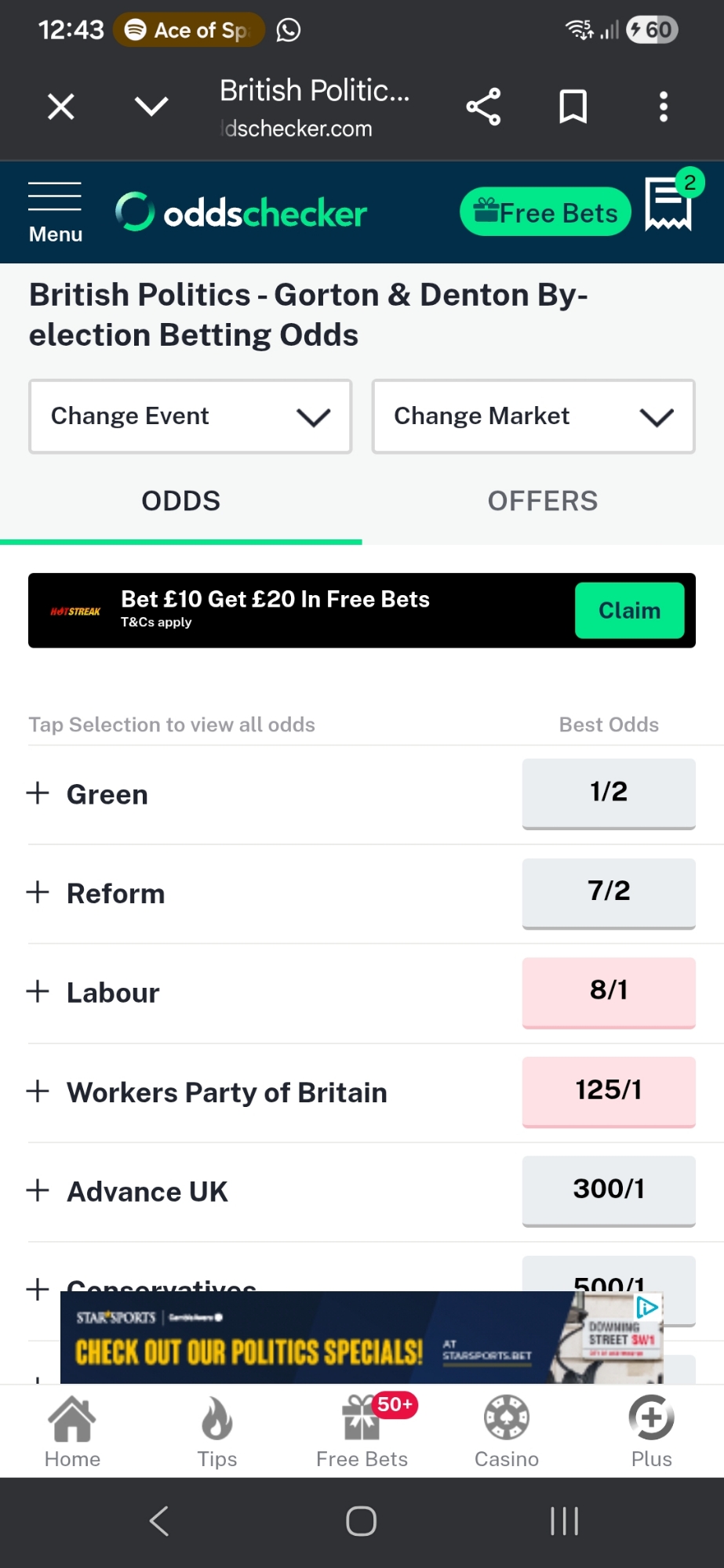Image resolution: width=724 pixels, height=1568 pixels.
Task: Open the Change Event dropdown
Action: pos(191,416)
